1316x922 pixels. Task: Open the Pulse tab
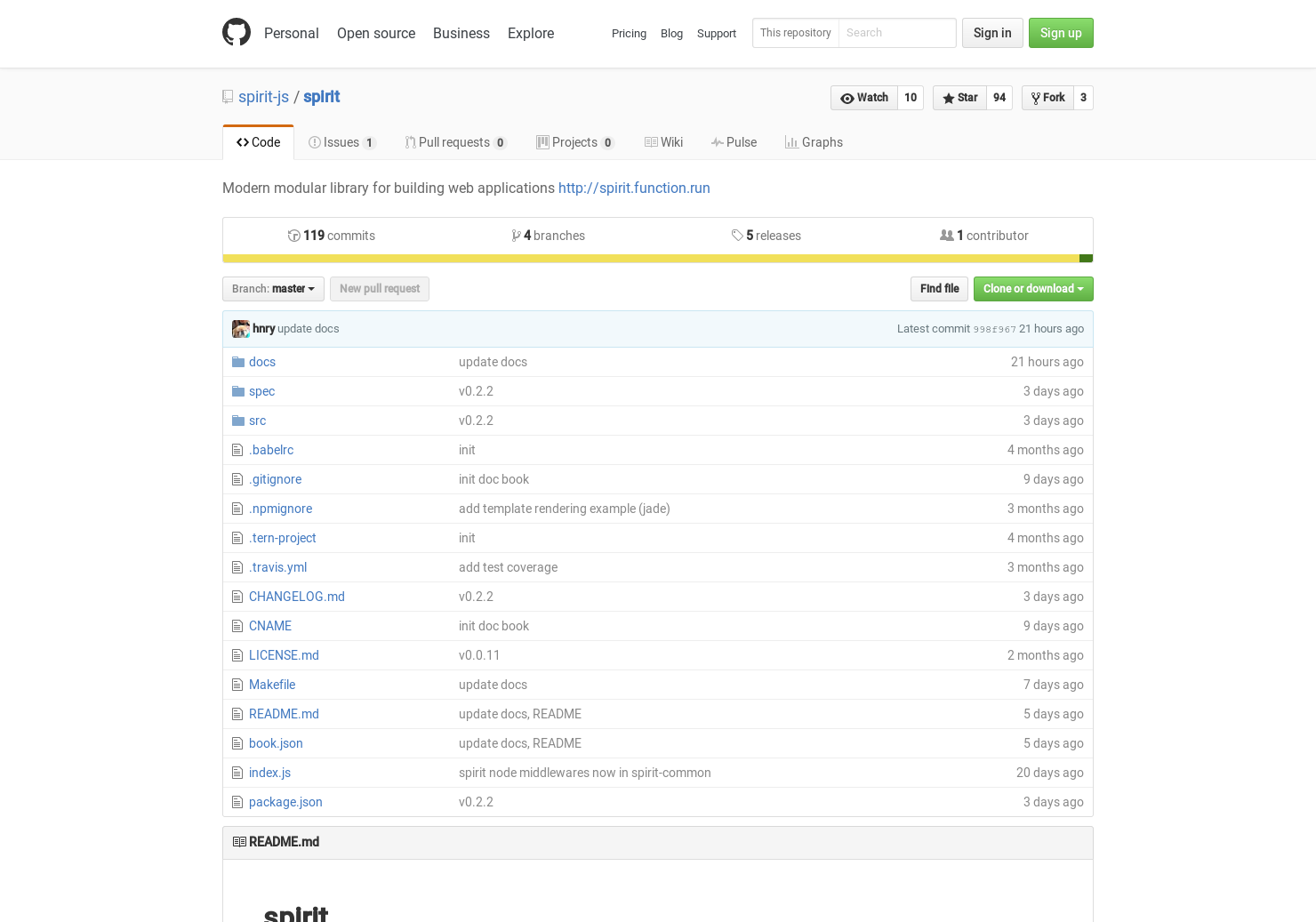[734, 142]
